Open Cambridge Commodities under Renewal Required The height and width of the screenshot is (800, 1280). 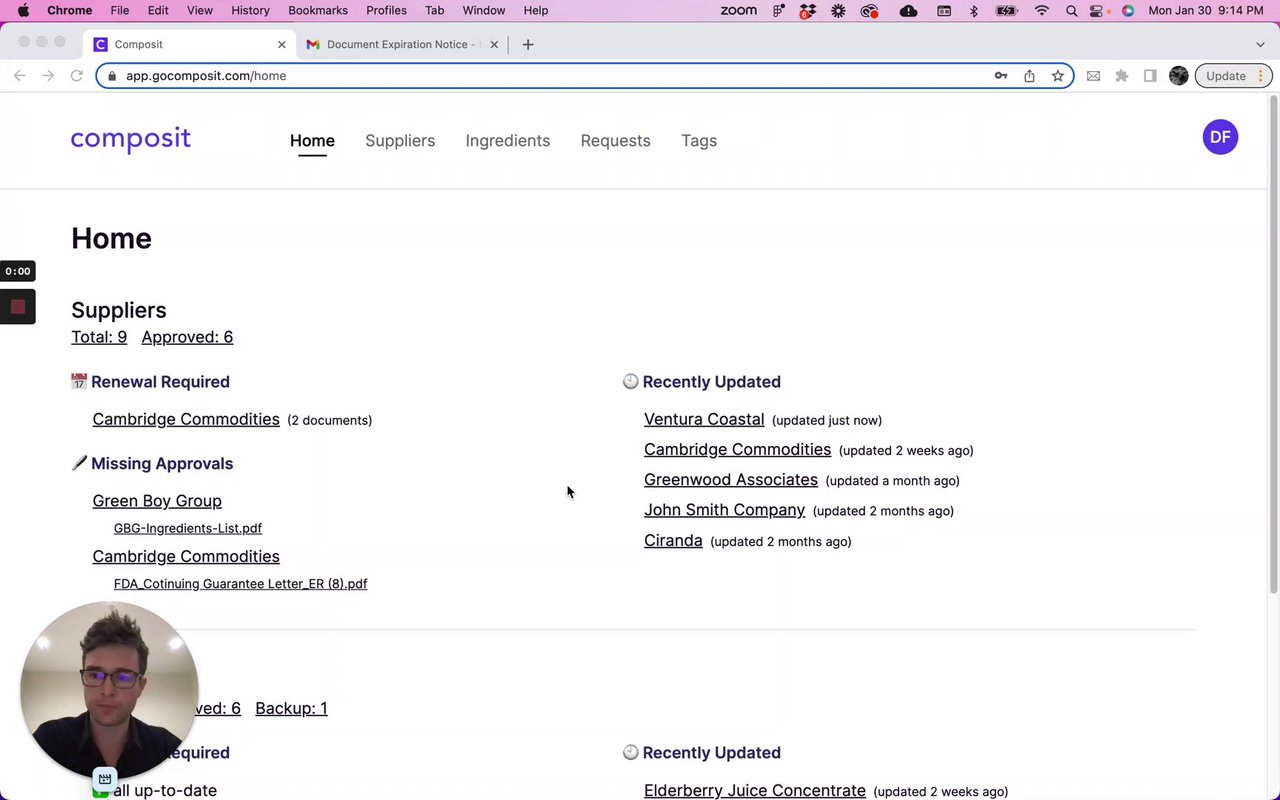[186, 419]
